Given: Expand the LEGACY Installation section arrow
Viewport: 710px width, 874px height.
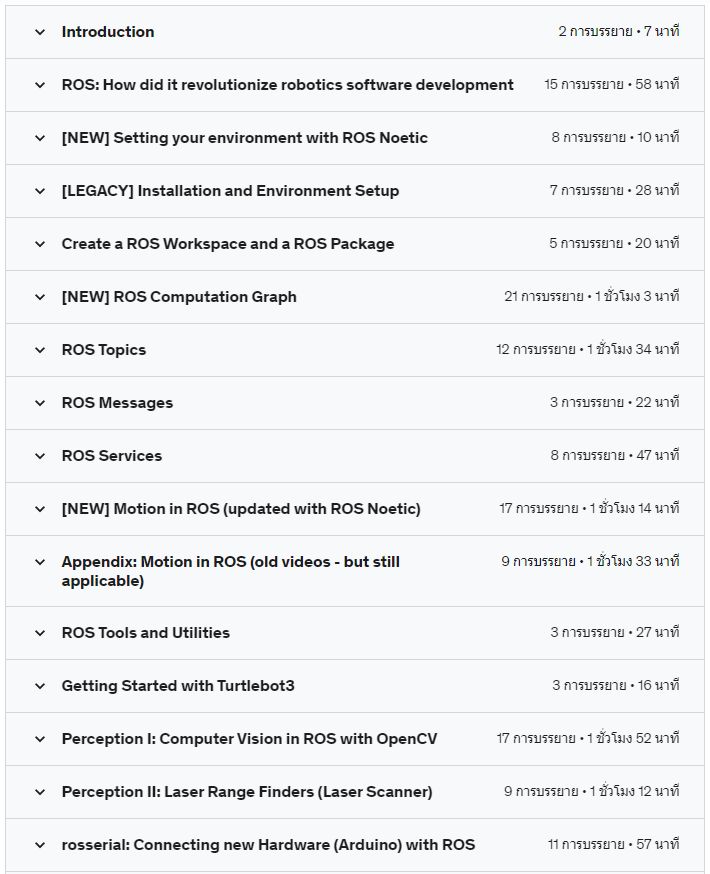Looking at the screenshot, I should [40, 191].
